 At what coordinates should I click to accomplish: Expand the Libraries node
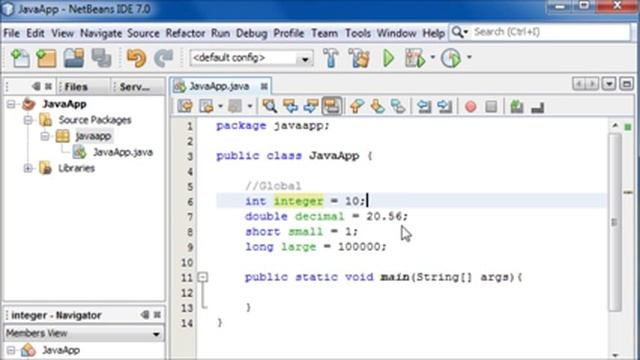click(28, 168)
